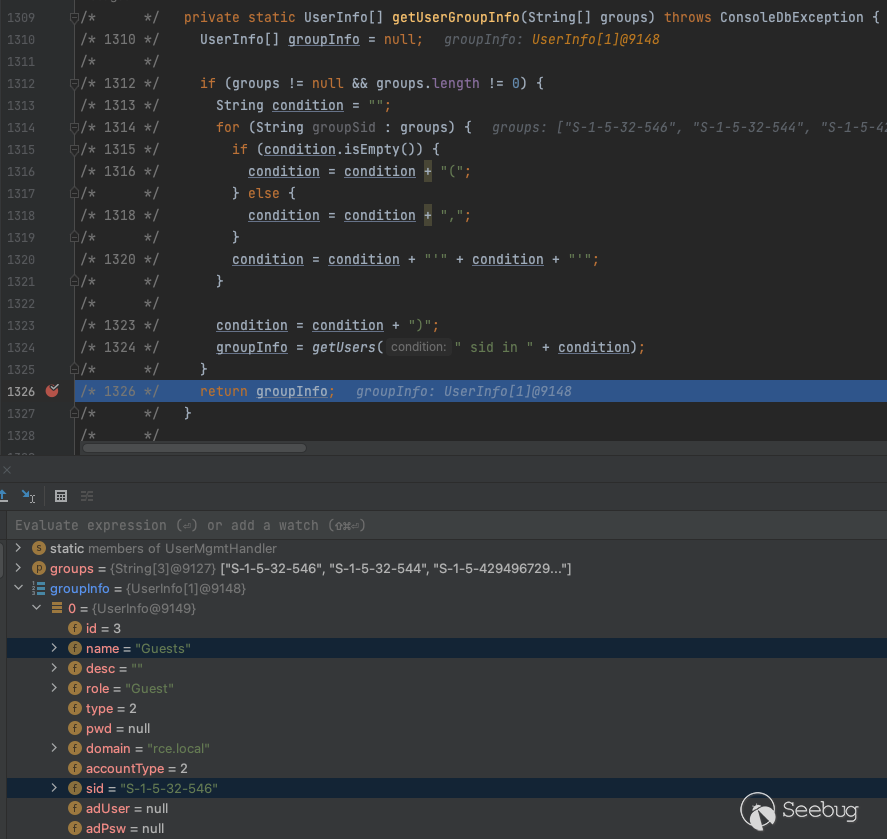Click the field icon beside sid
The height and width of the screenshot is (839, 887).
click(75, 788)
